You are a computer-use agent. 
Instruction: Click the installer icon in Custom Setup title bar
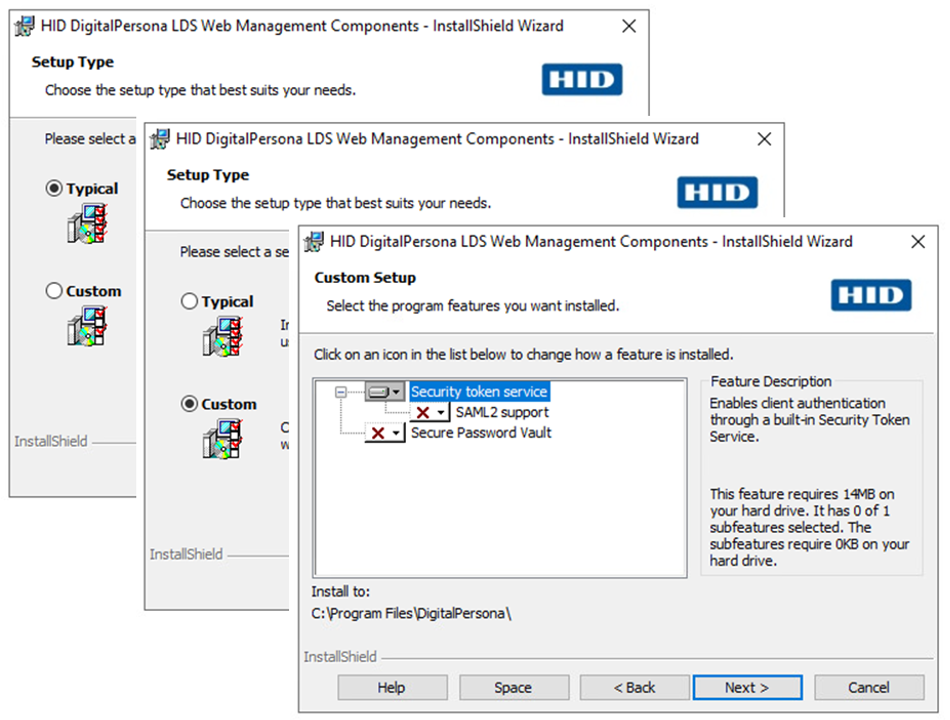pos(314,242)
